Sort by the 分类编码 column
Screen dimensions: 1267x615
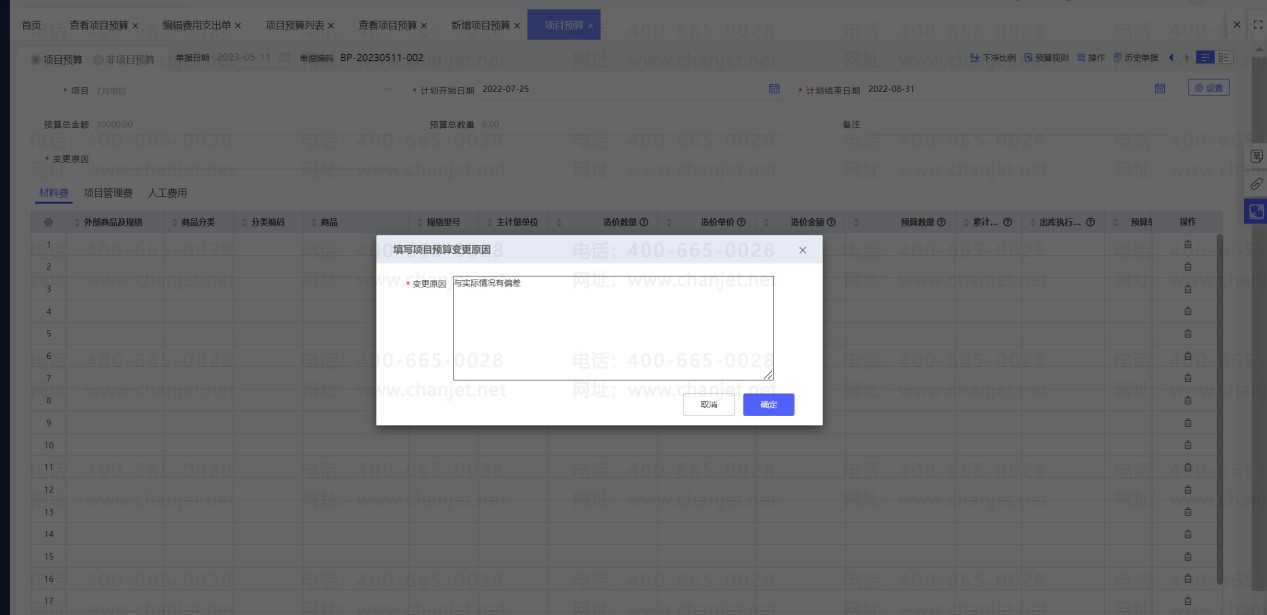(x=242, y=222)
